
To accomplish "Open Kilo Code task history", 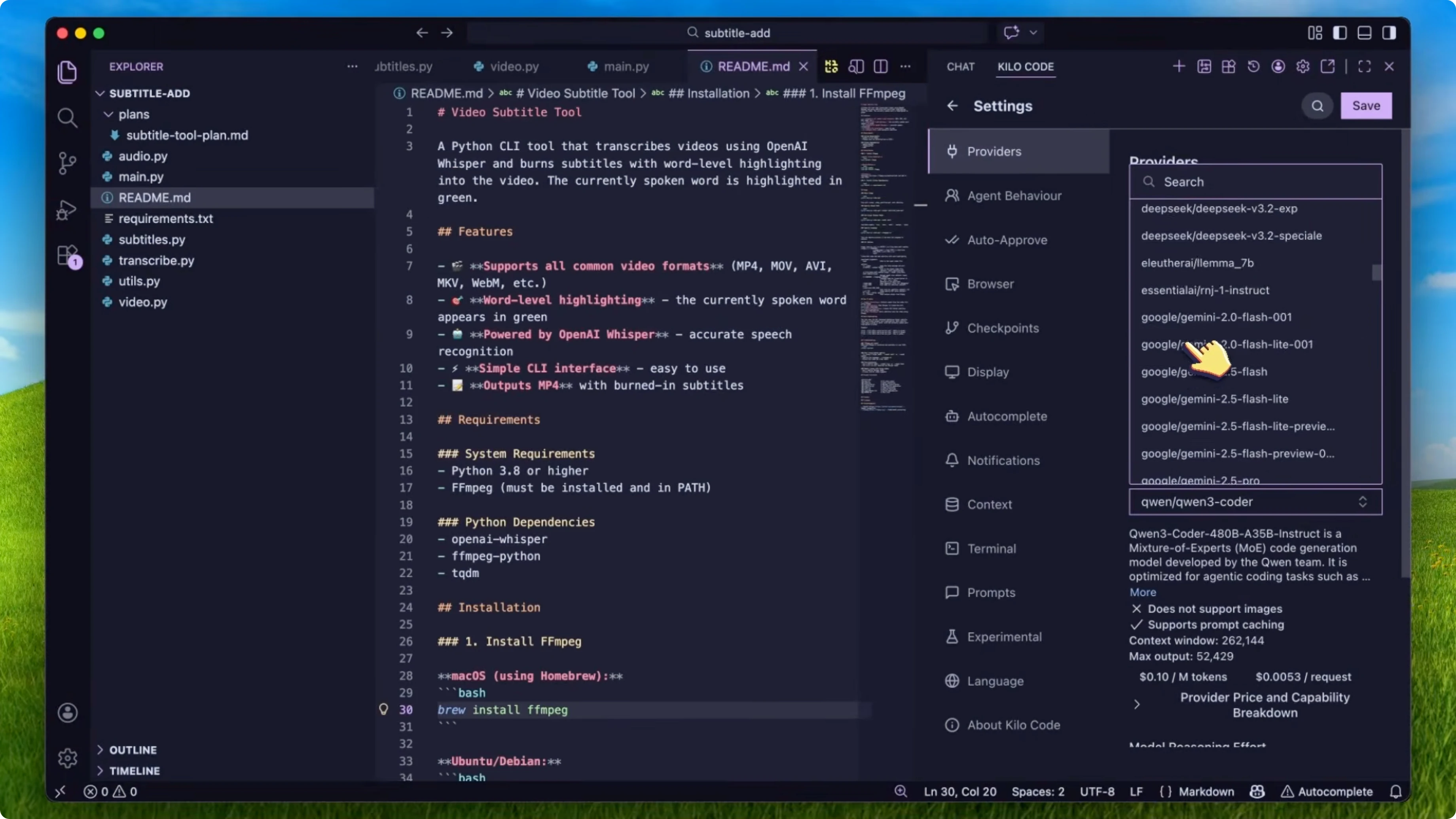I will click(x=1253, y=66).
